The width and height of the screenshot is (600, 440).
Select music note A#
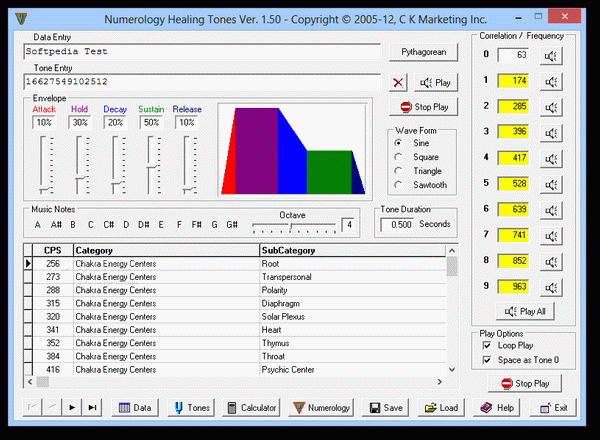[56, 225]
